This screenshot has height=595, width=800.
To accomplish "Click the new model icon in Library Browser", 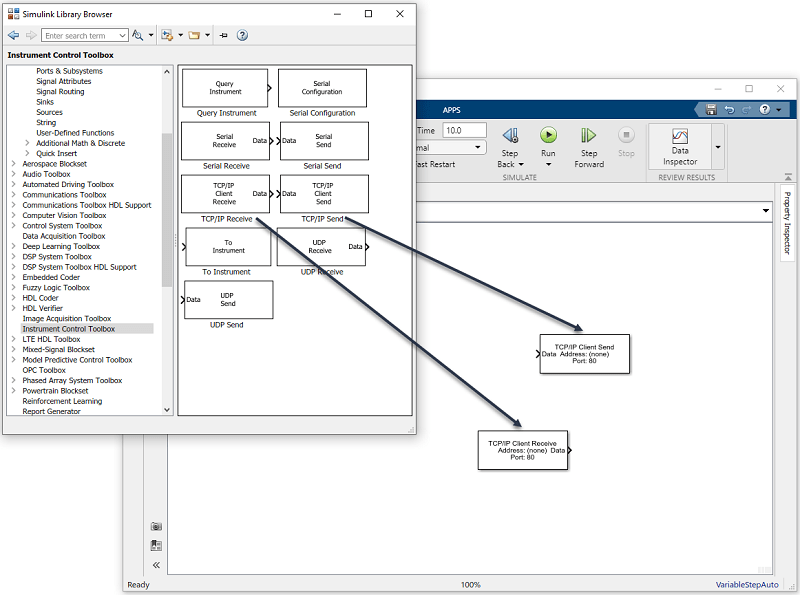I will [x=167, y=35].
